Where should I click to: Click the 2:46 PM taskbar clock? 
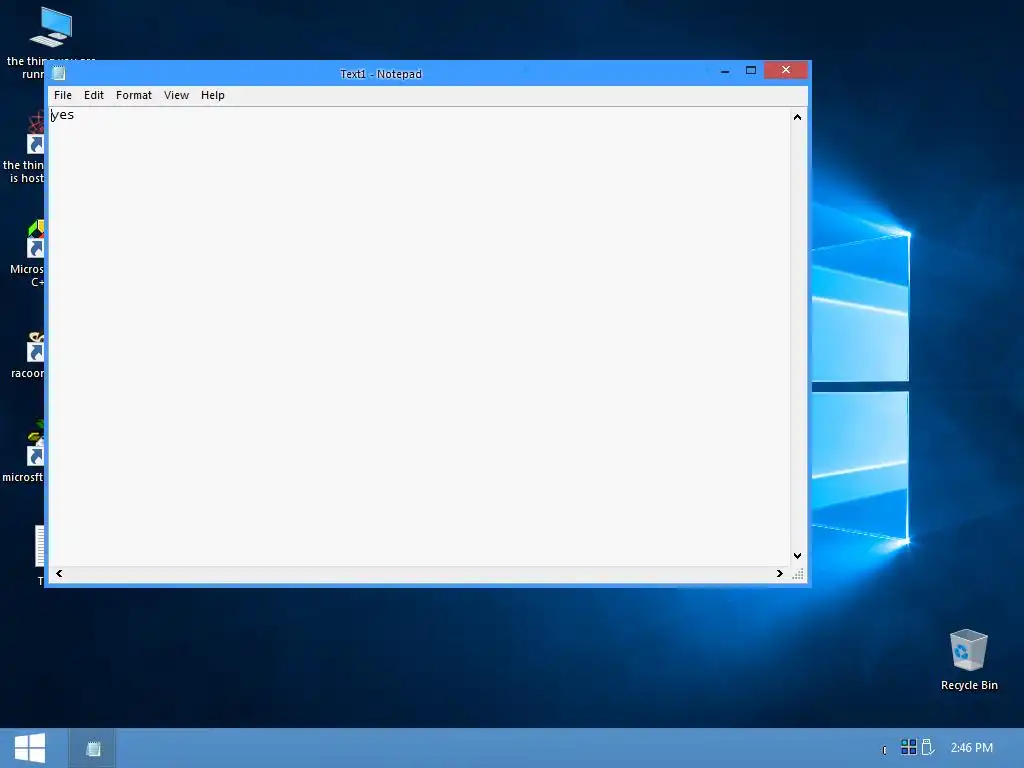pyautogui.click(x=971, y=748)
